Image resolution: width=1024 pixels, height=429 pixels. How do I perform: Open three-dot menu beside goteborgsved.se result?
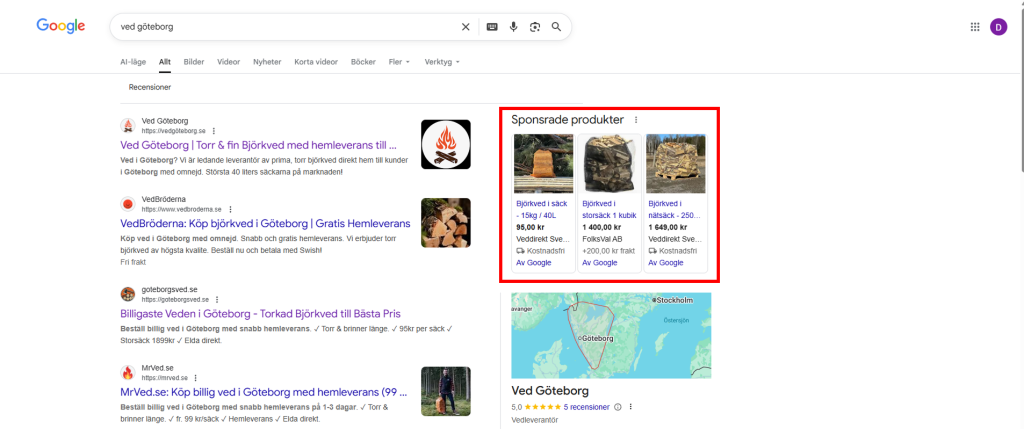[216, 299]
